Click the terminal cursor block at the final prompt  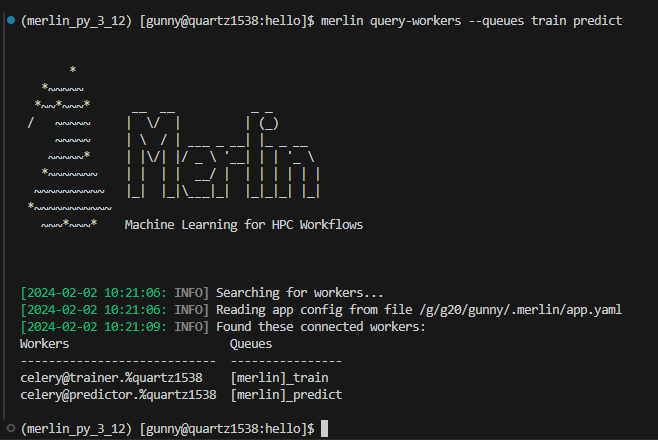pos(324,429)
